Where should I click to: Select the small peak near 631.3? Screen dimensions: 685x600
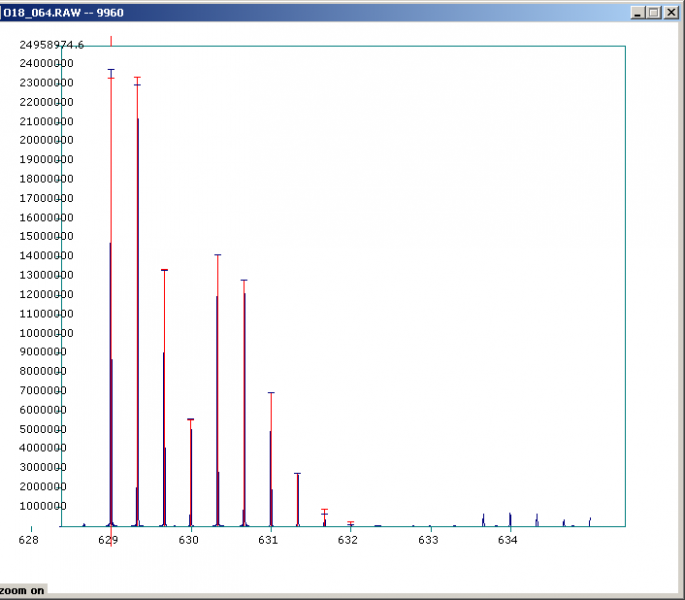coord(297,500)
